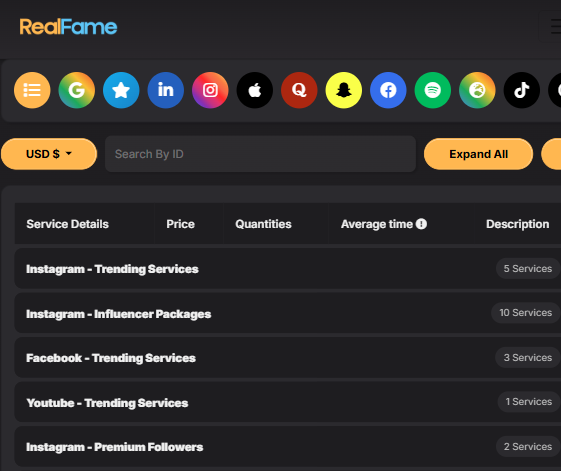Click the 10 Services badge

coord(526,313)
